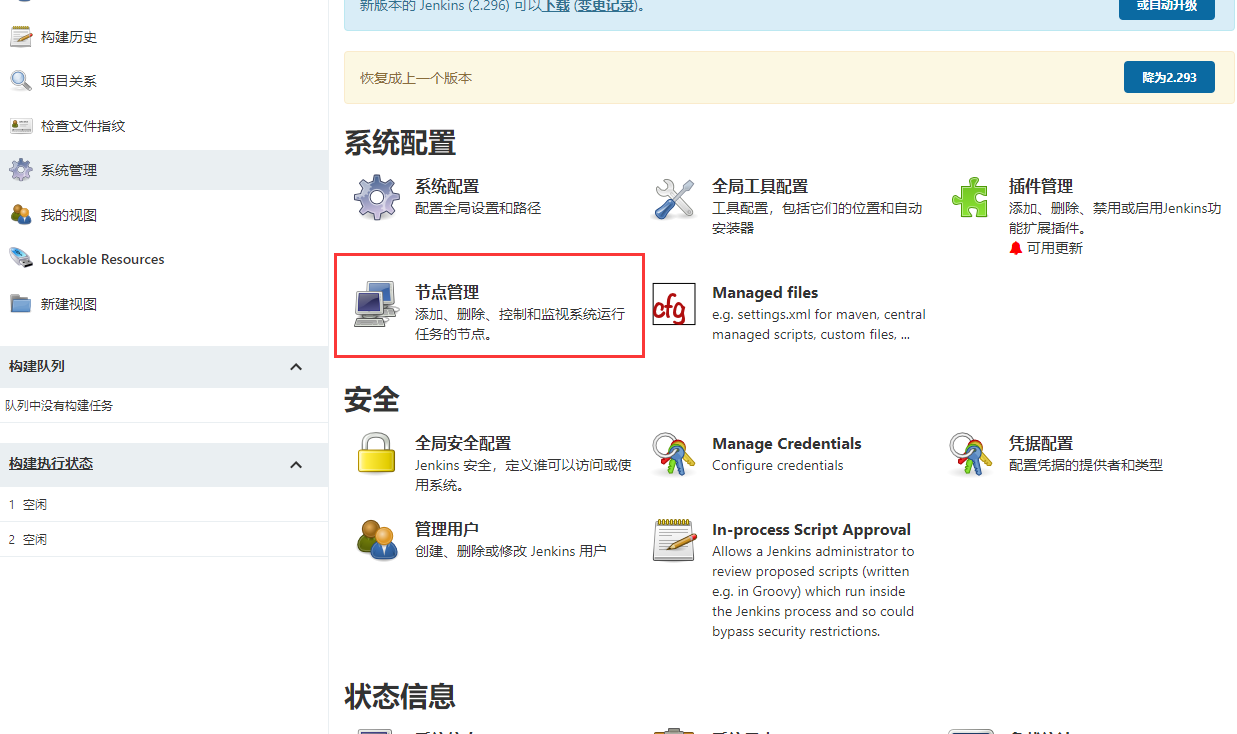Click the Lockable Resources drive icon
The width and height of the screenshot is (1237, 734).
tap(21, 259)
